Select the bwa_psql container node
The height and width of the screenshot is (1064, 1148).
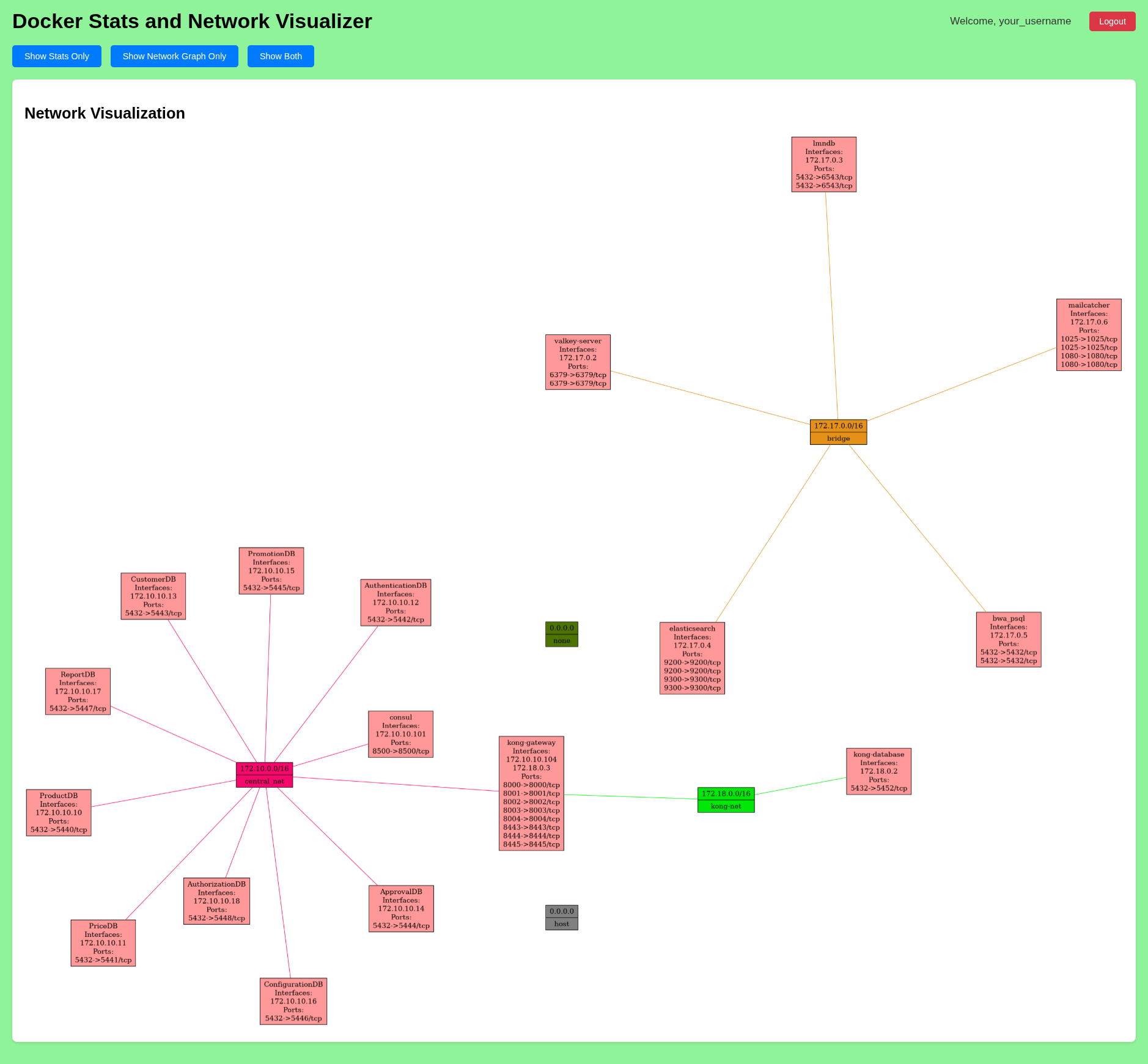(x=1009, y=639)
